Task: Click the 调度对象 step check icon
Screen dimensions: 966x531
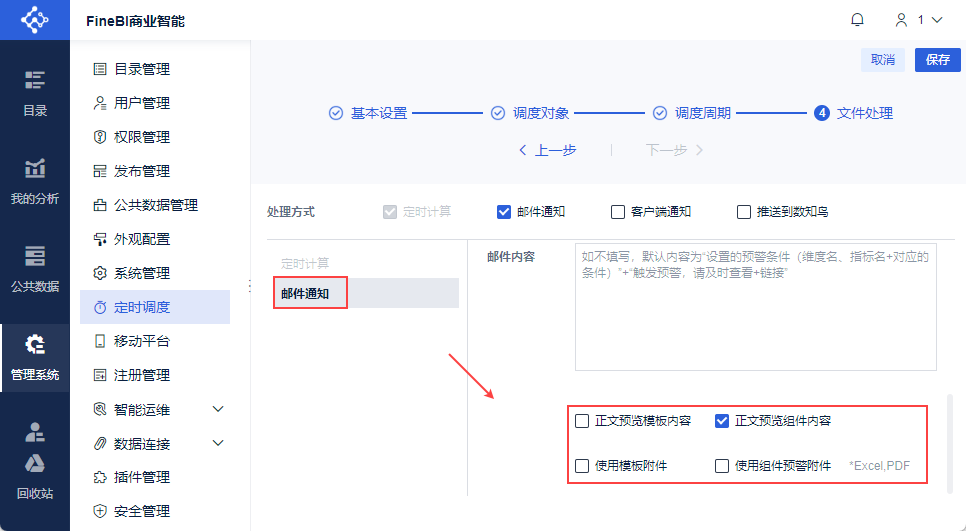Action: 498,113
